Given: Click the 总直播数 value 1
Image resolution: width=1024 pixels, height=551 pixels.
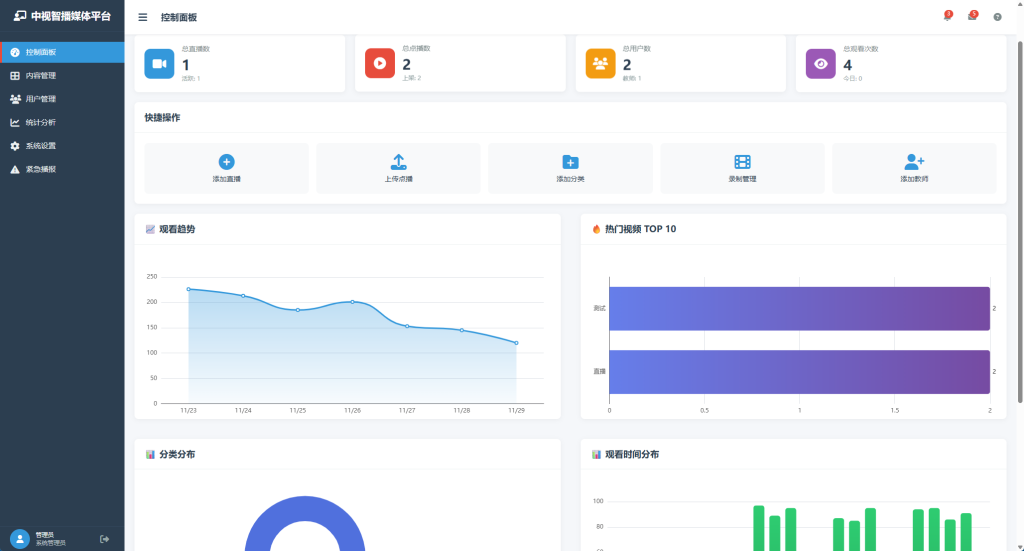Looking at the screenshot, I should [186, 65].
